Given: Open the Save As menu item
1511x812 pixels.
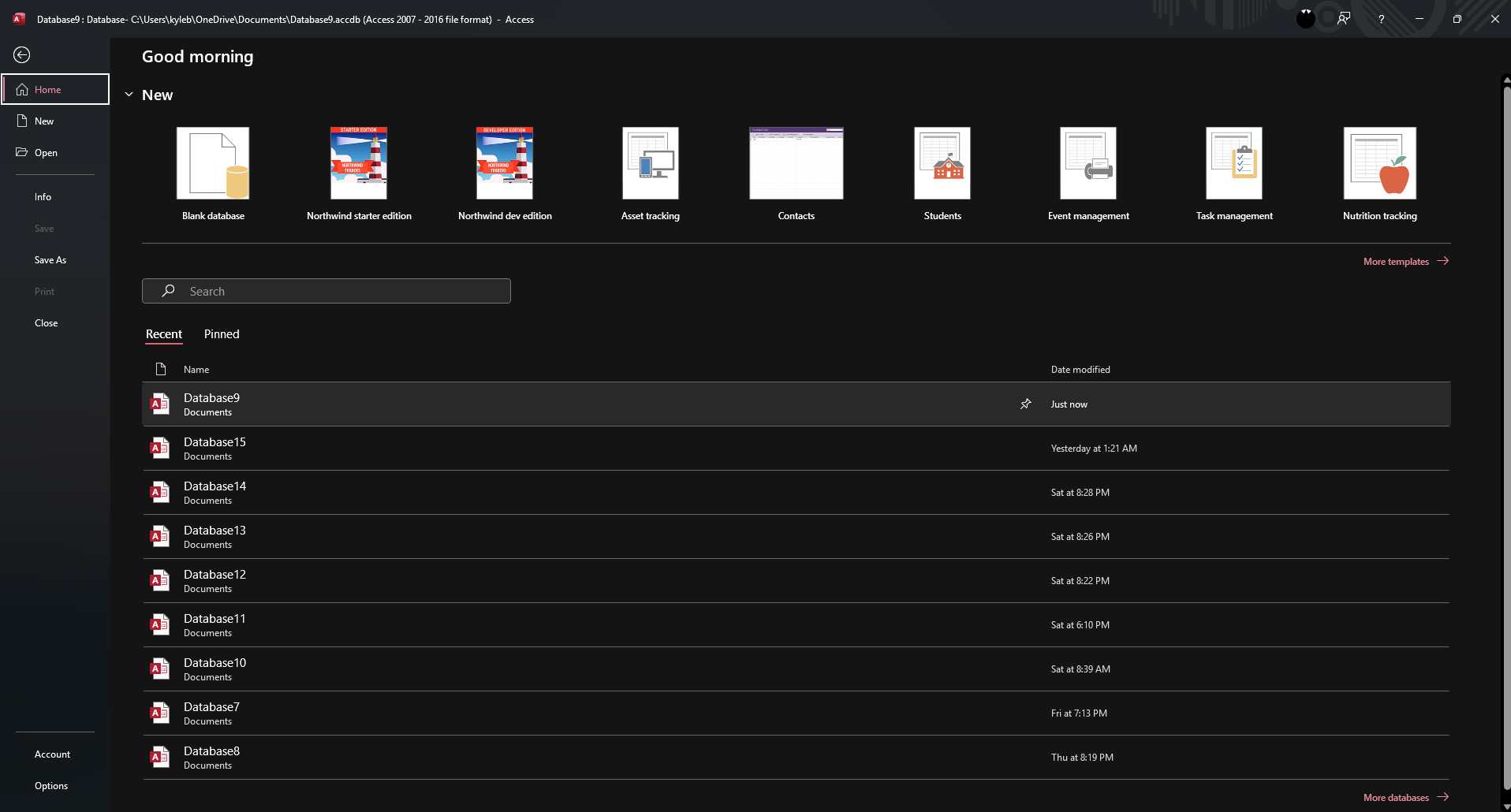Looking at the screenshot, I should point(50,260).
